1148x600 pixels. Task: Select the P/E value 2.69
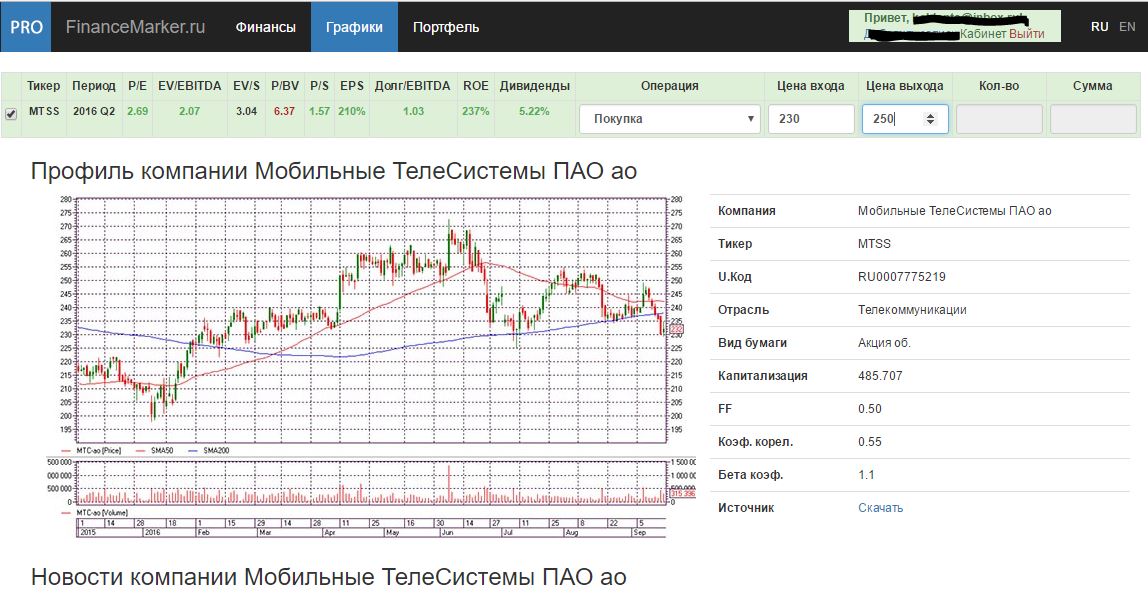(137, 111)
